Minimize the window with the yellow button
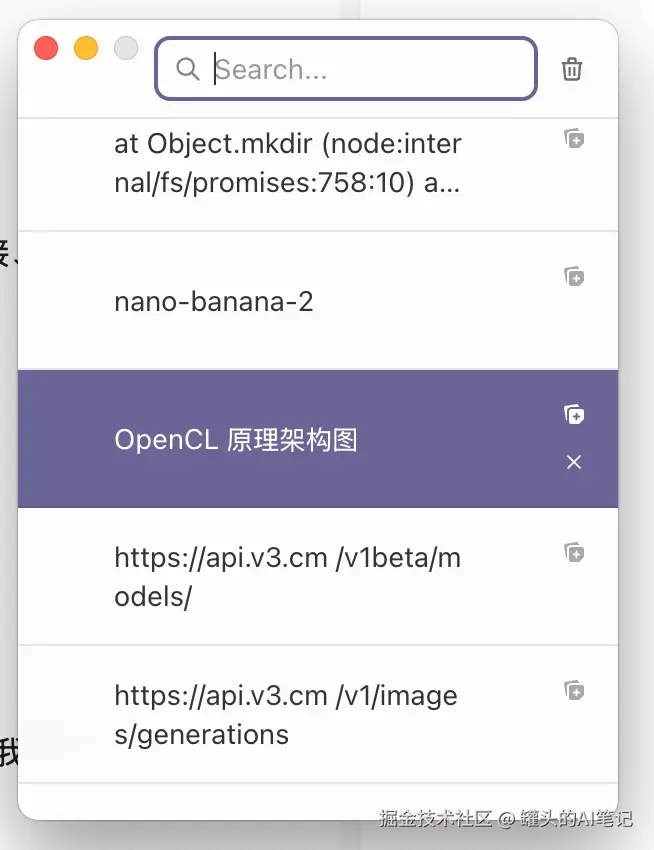The height and width of the screenshot is (850, 654). click(x=86, y=48)
